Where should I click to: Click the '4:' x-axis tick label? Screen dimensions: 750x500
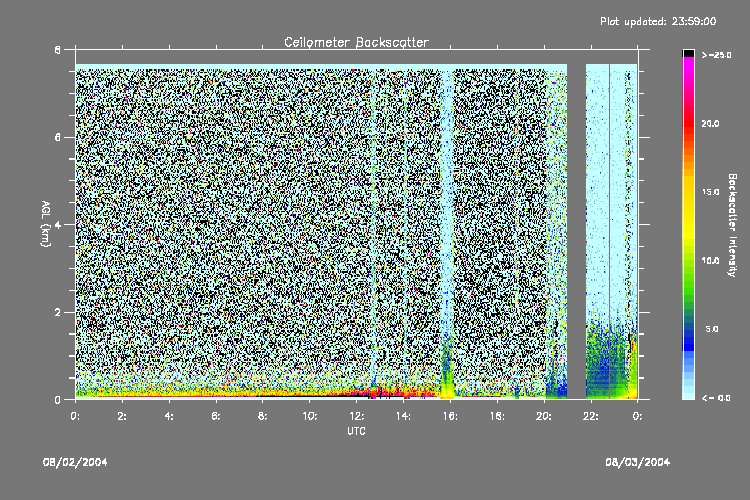pyautogui.click(x=169, y=416)
